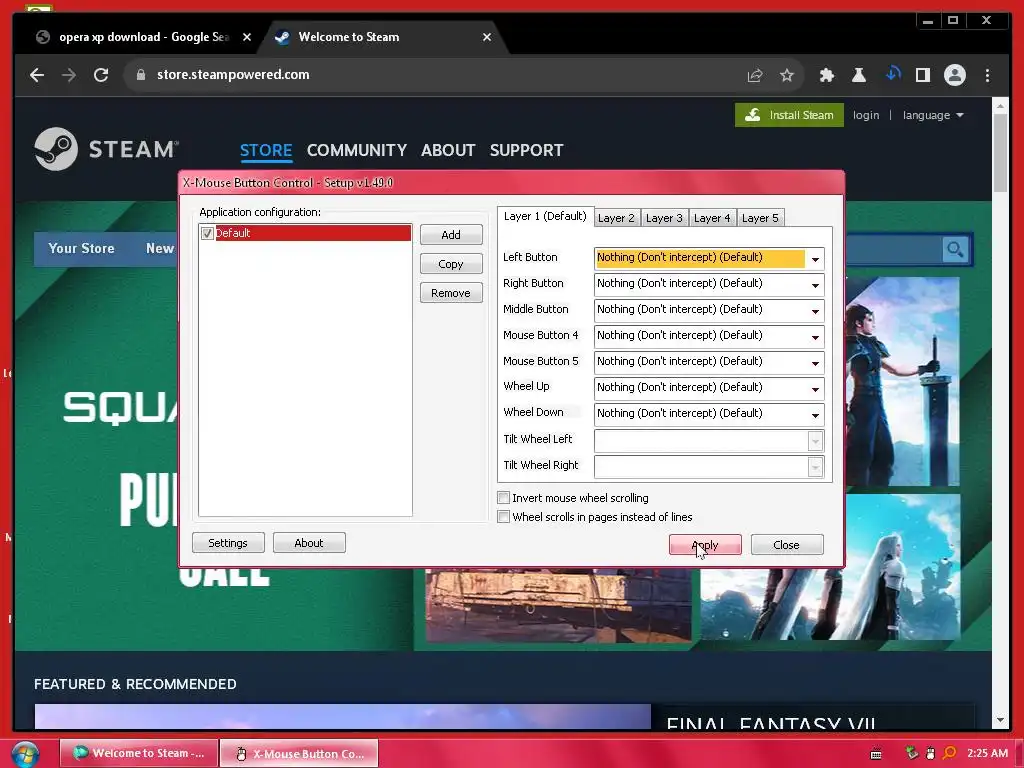Click the keyboard icon in system tray
The width and height of the screenshot is (1024, 768).
pos(876,754)
